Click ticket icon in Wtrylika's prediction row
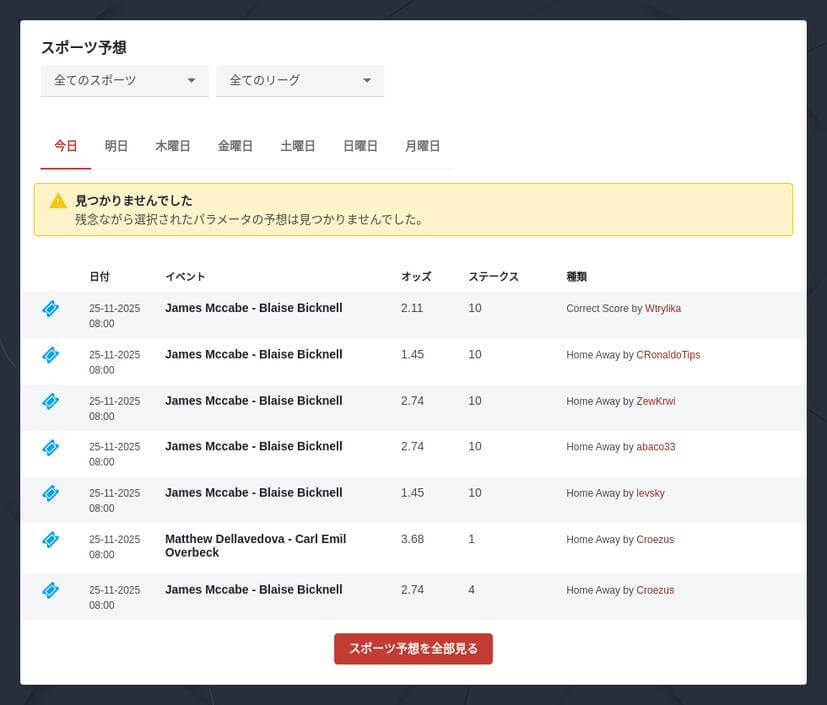 (x=51, y=309)
